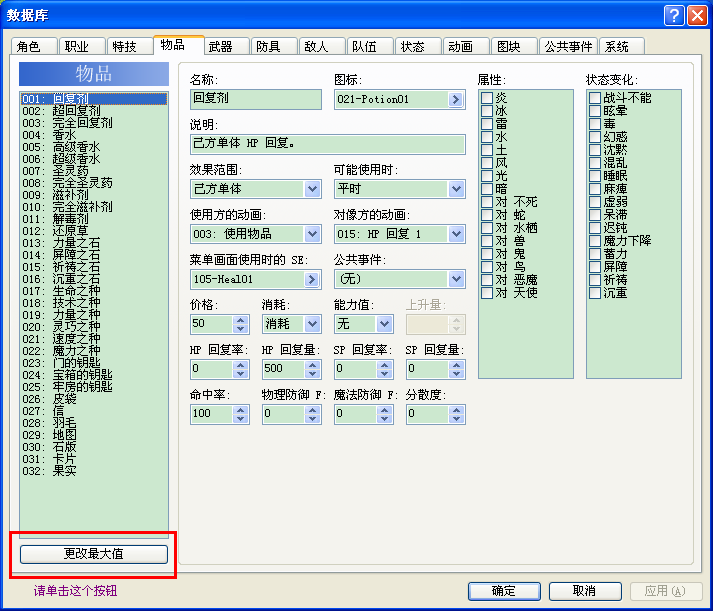Increase the HP 回复率 stepper
The image size is (713, 611).
(241, 365)
